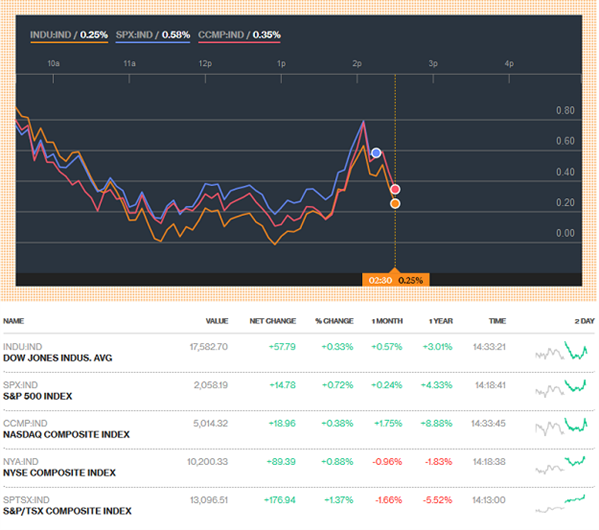This screenshot has height=530, width=599.
Task: Click the 0.60 y-axis value
Action: [x=565, y=141]
